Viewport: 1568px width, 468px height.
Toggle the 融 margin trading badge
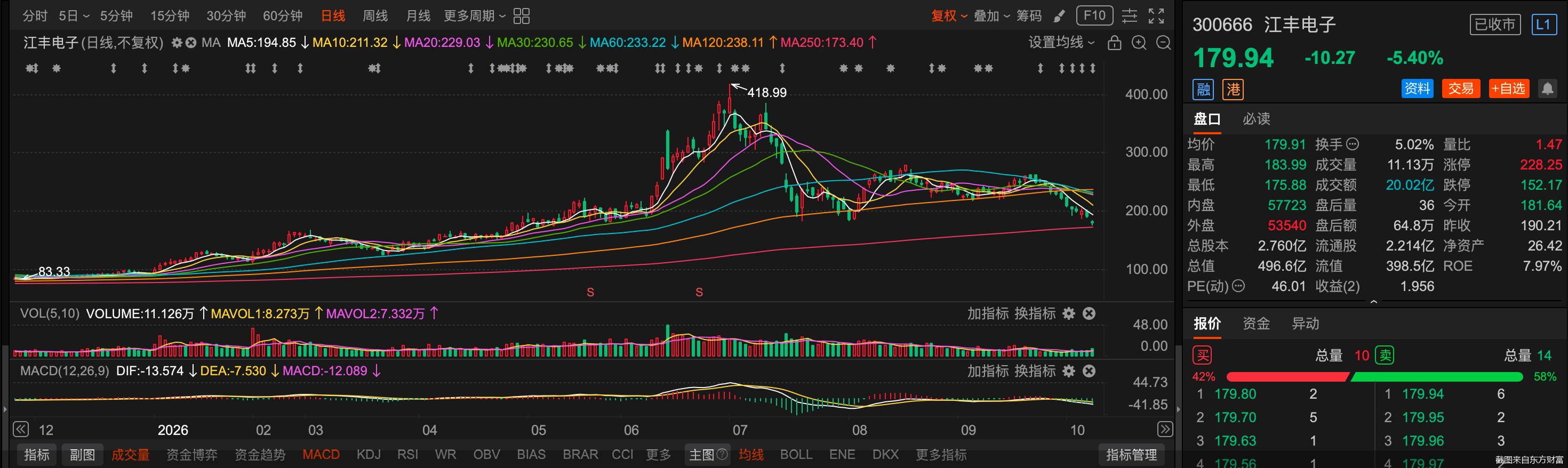1203,90
